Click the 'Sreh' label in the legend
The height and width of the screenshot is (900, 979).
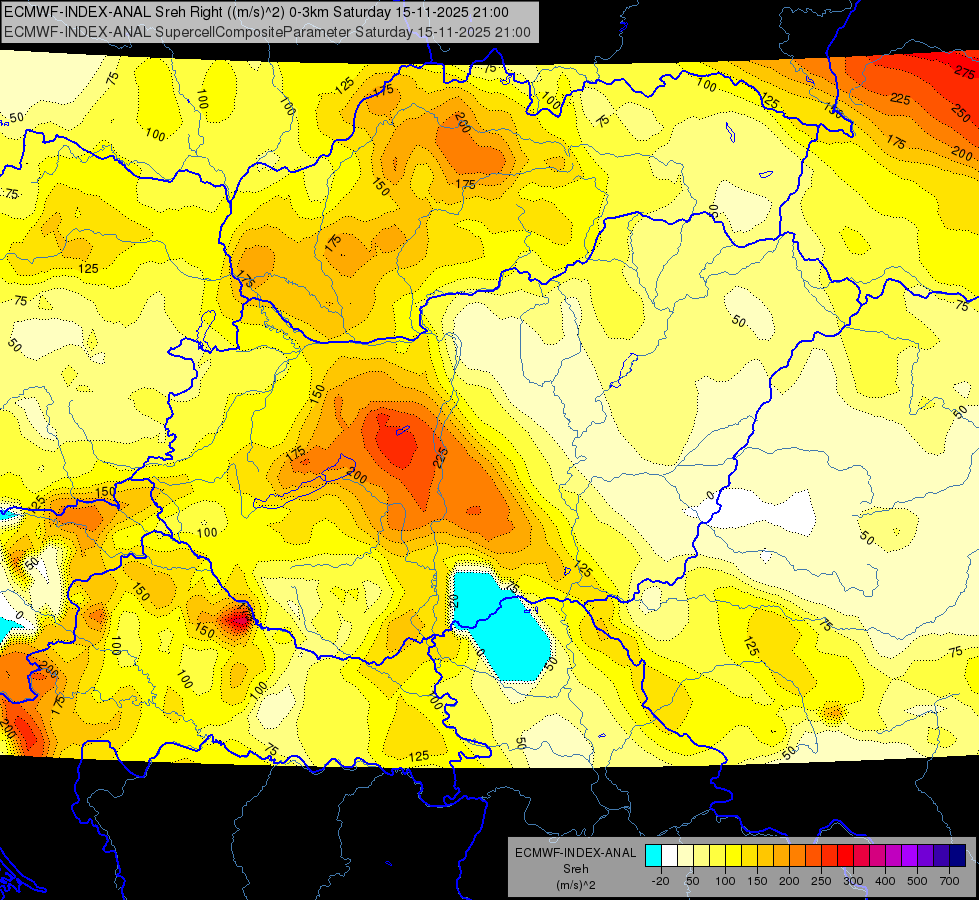click(576, 869)
